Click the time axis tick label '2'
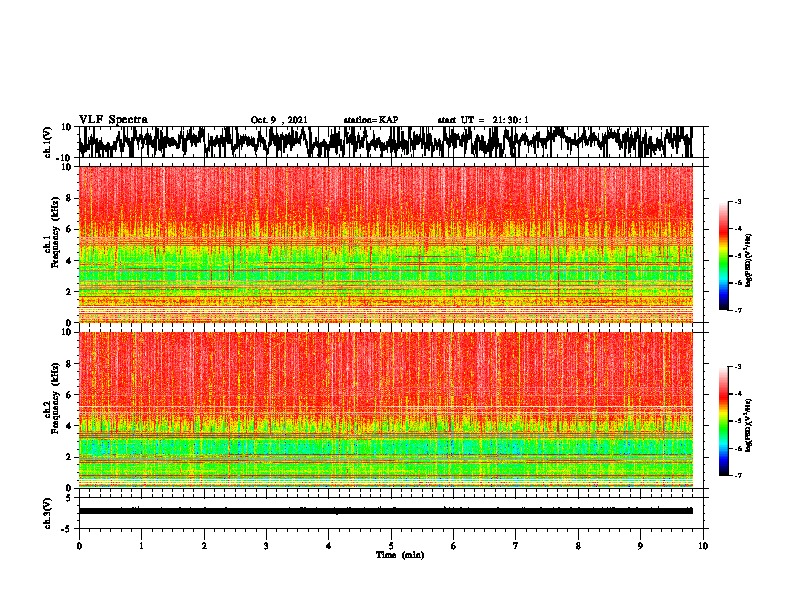The height and width of the screenshot is (612, 792). pyautogui.click(x=204, y=546)
